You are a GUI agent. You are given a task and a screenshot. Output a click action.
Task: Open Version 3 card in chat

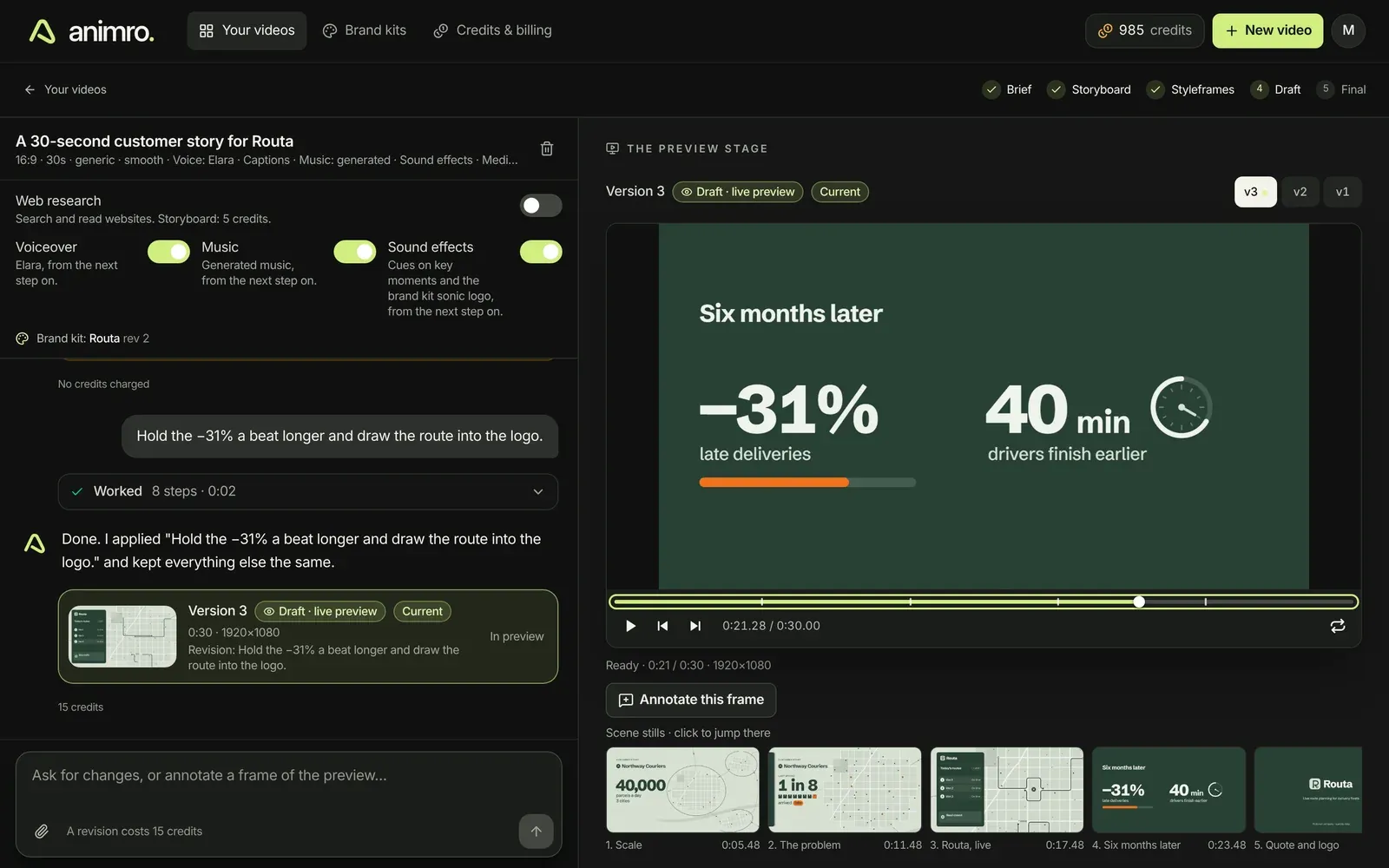[308, 636]
